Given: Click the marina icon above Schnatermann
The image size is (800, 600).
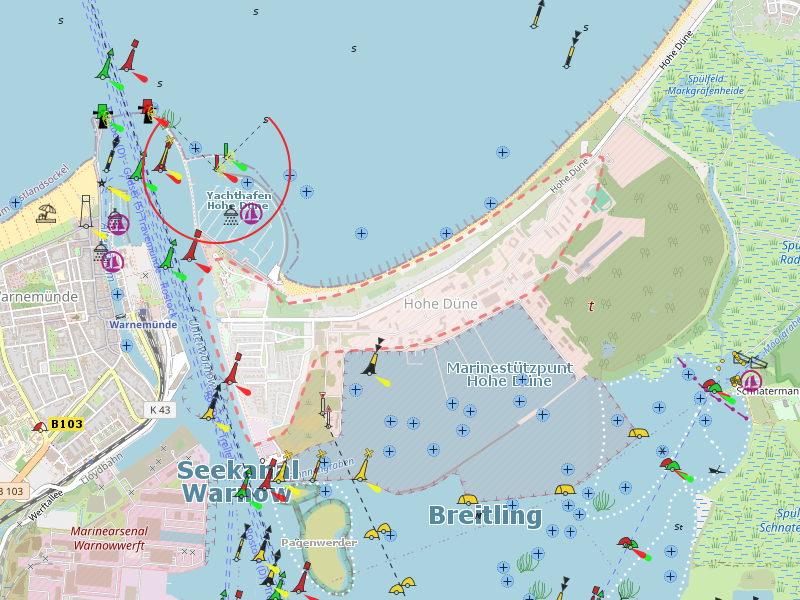Looking at the screenshot, I should click(x=750, y=380).
